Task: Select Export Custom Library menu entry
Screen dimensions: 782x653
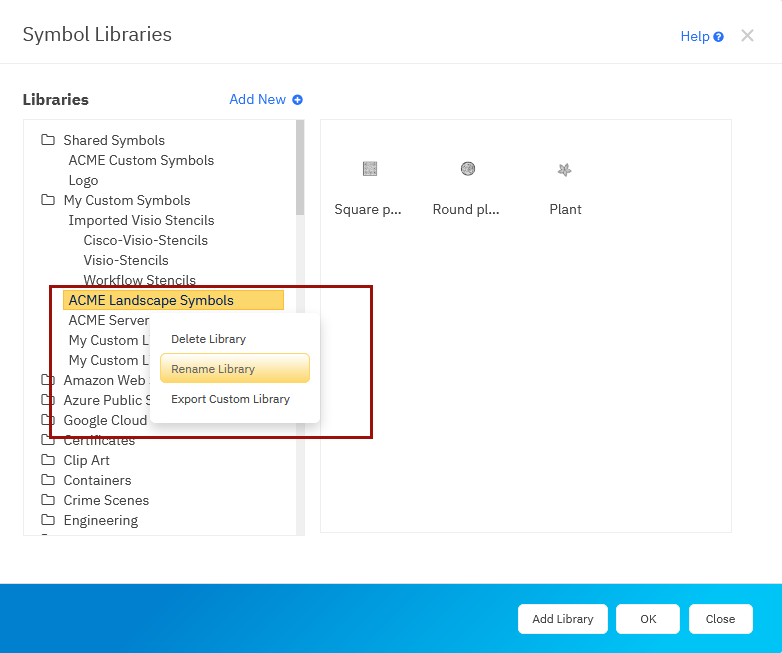Action: 230,399
